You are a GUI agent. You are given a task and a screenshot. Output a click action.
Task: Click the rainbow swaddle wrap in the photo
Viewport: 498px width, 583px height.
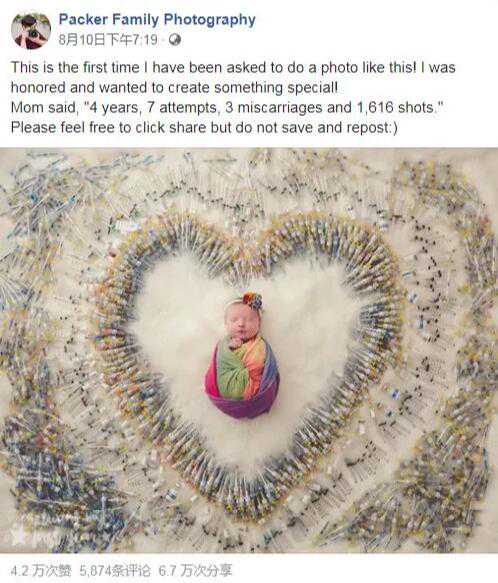(x=242, y=377)
